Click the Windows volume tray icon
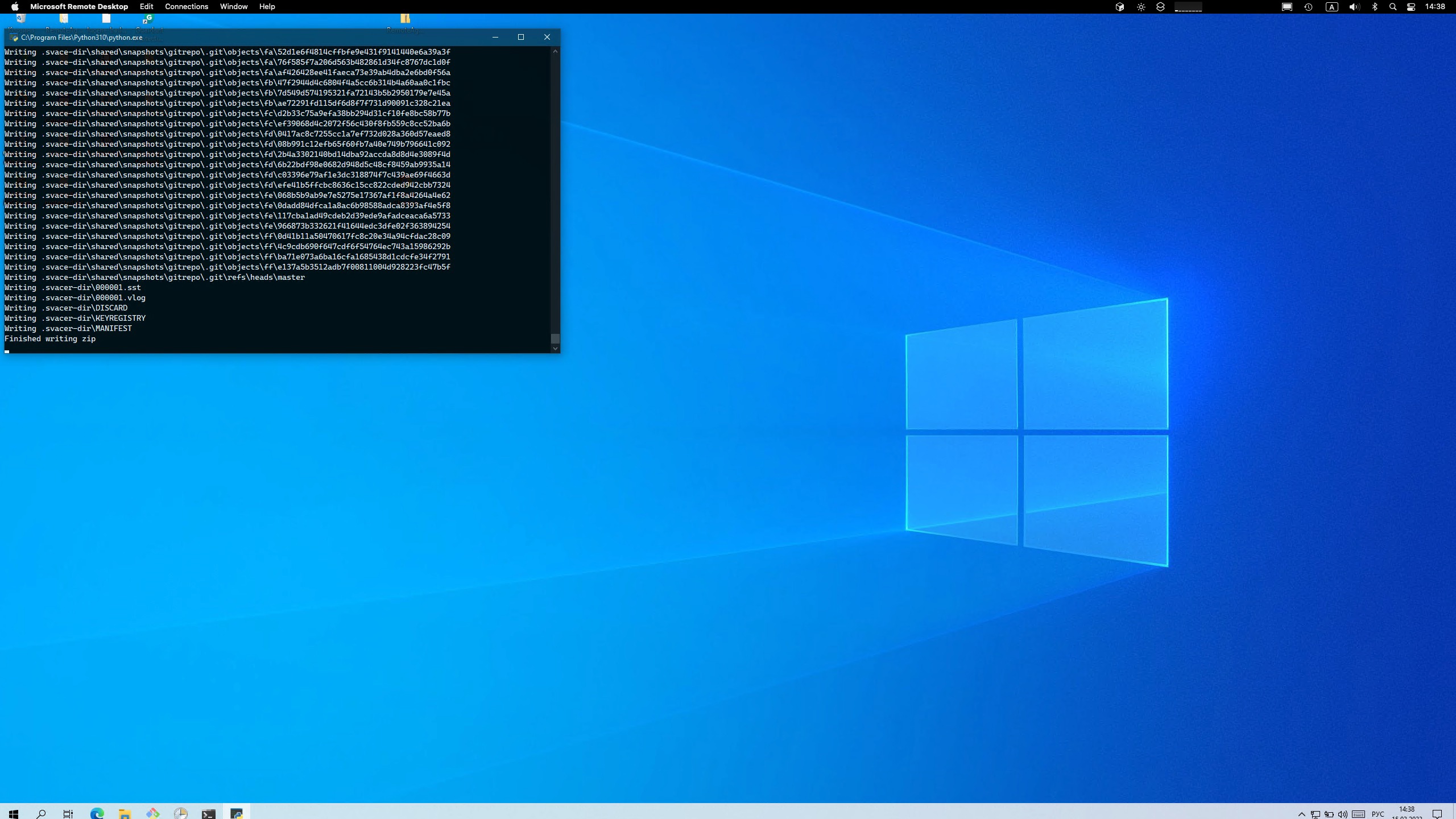Image resolution: width=1456 pixels, height=819 pixels. click(x=1343, y=814)
